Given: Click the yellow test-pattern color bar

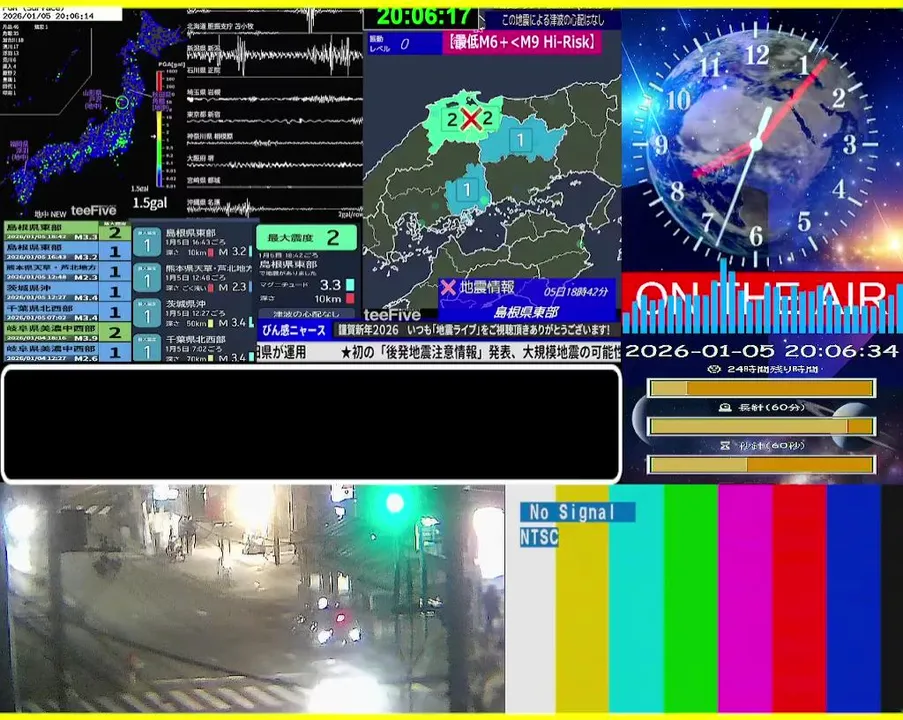Looking at the screenshot, I should [582, 599].
